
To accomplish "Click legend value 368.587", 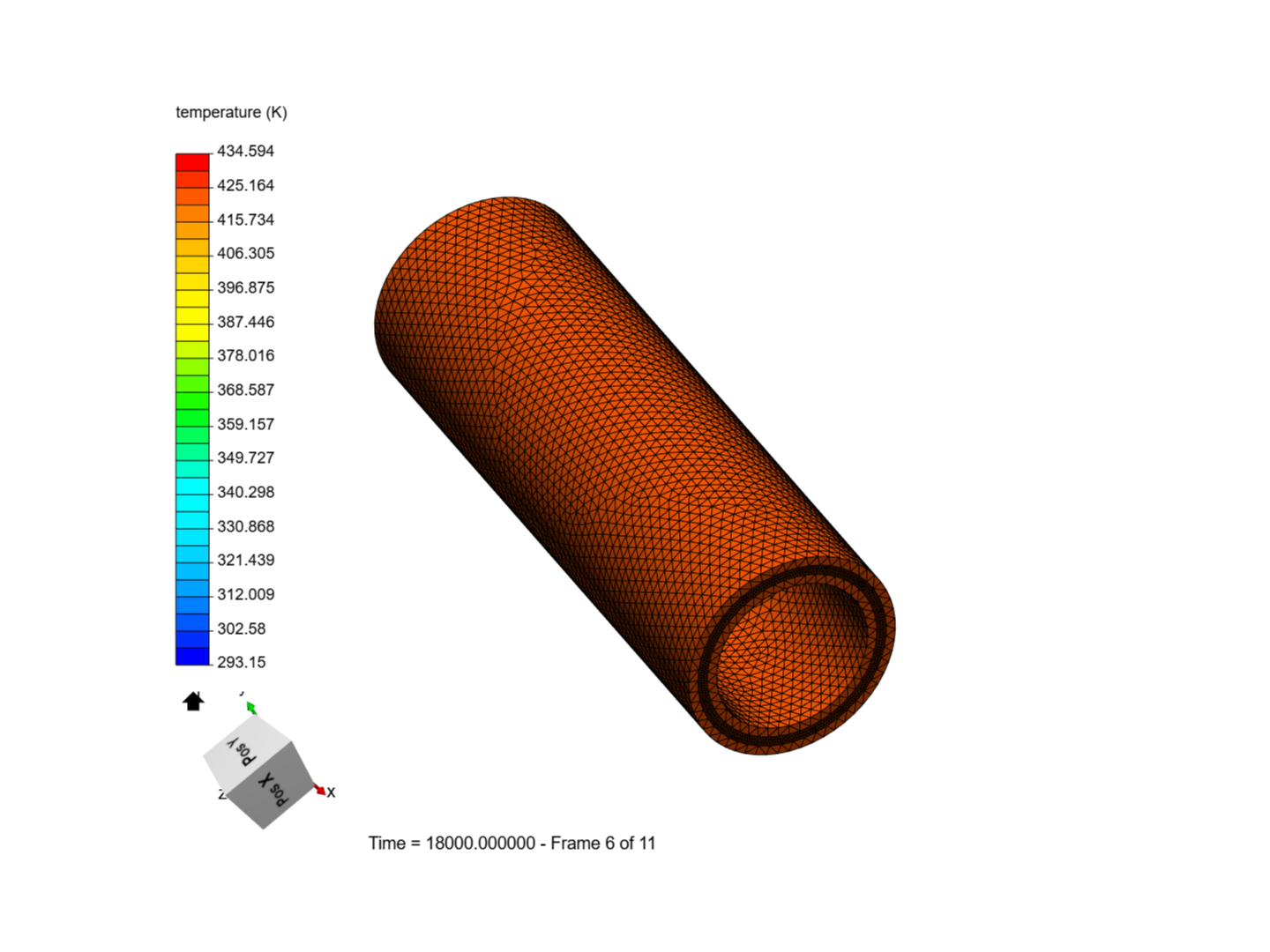I will pos(246,390).
